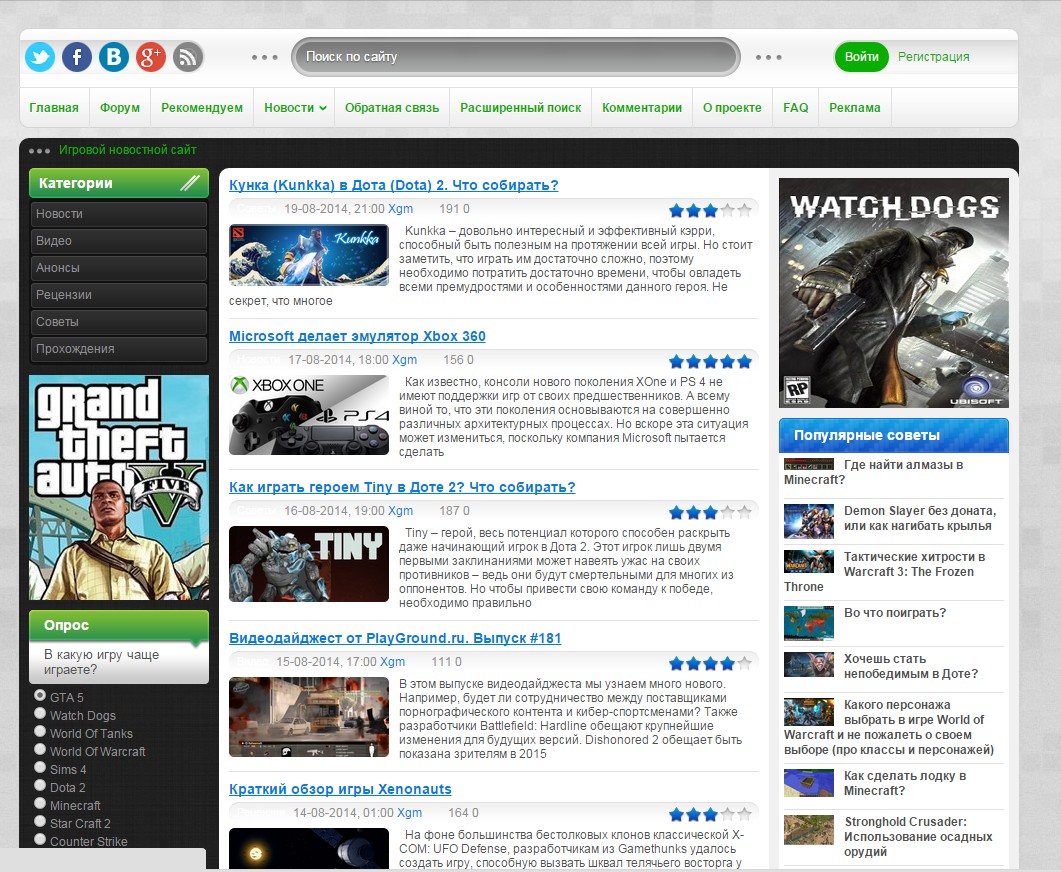
Task: Open the PlayGround.ru video digest #181 article
Action: click(395, 638)
